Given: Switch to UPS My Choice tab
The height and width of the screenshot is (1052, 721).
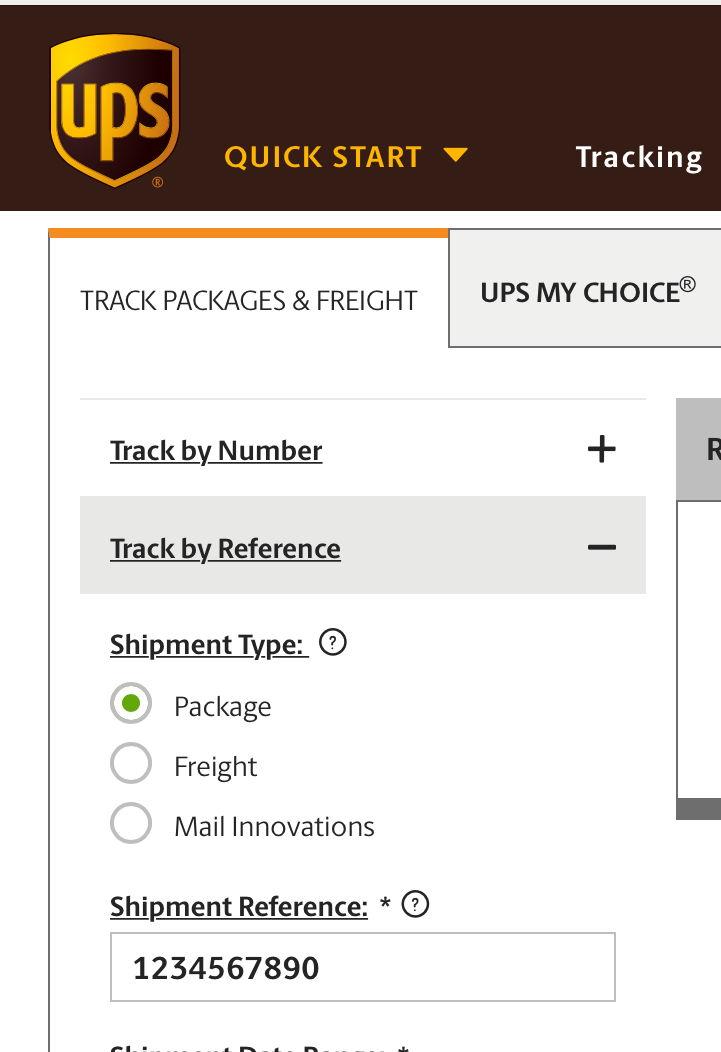Looking at the screenshot, I should tap(588, 291).
